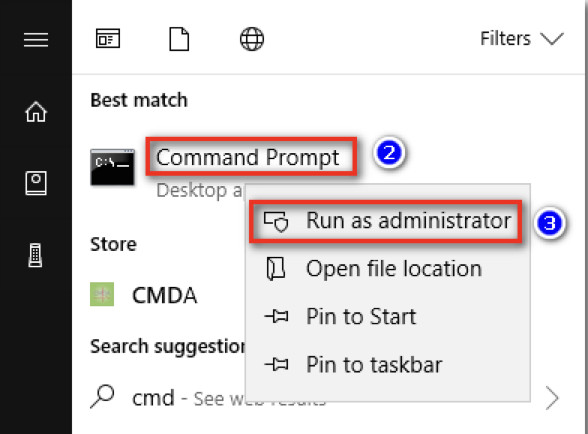Open the hamburger menu in the sidebar
The width and height of the screenshot is (588, 434).
pos(36,39)
